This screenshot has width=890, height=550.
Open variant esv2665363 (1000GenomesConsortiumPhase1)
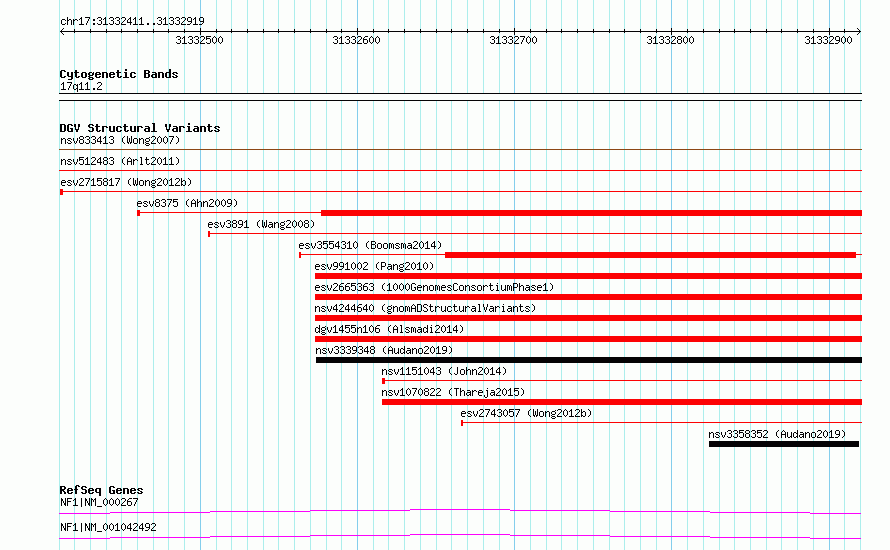tap(434, 287)
